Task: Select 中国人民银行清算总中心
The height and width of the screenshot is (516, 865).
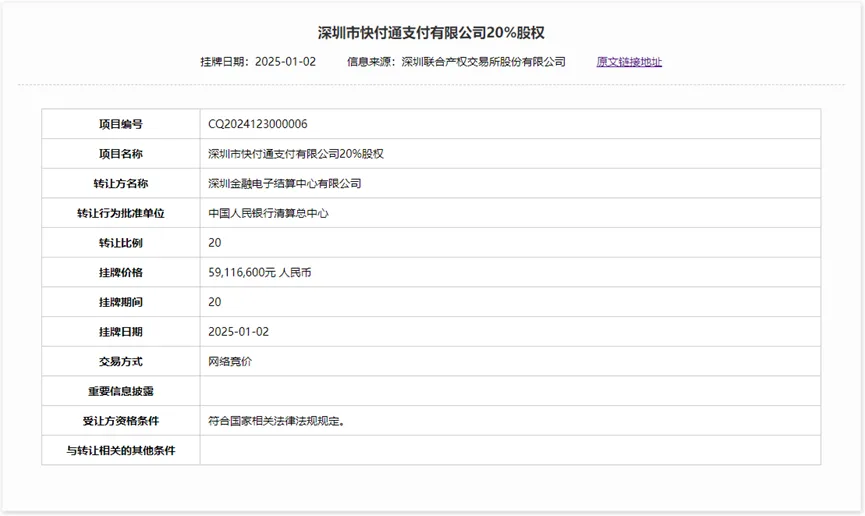Action: click(x=268, y=213)
